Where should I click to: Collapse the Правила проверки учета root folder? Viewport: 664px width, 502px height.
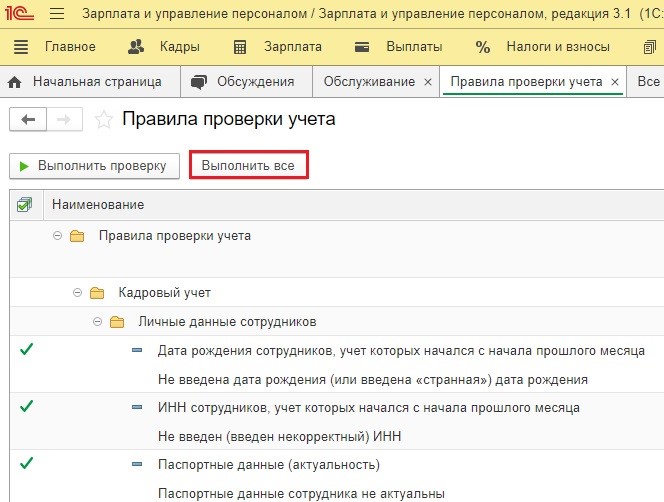tap(57, 235)
